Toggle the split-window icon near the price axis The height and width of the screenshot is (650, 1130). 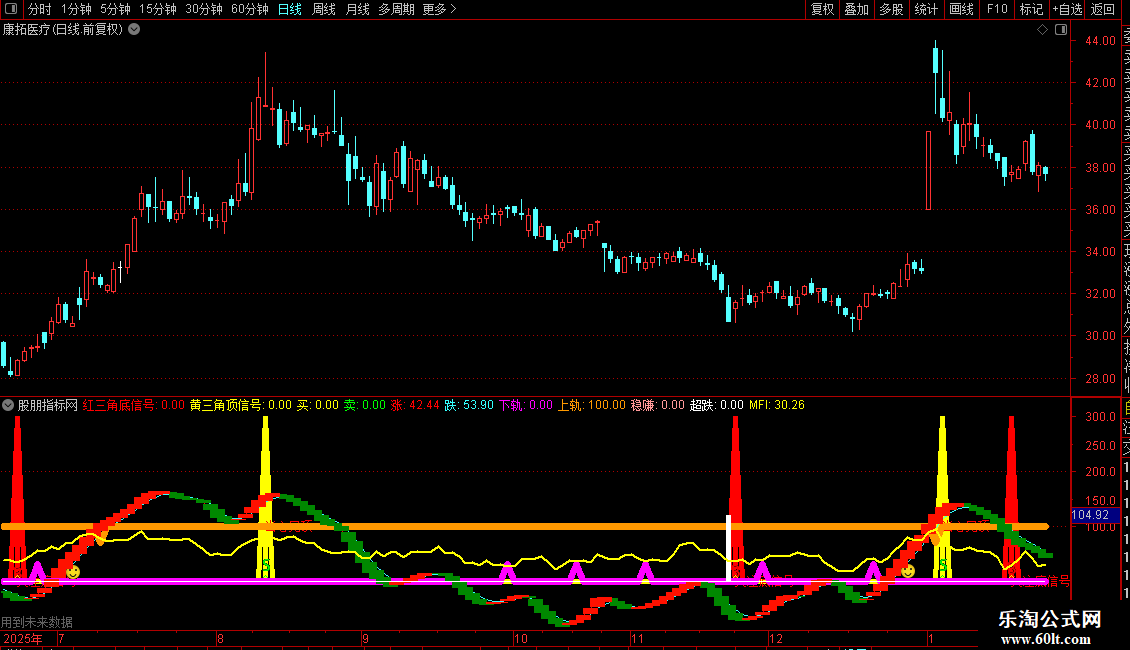(x=1061, y=30)
